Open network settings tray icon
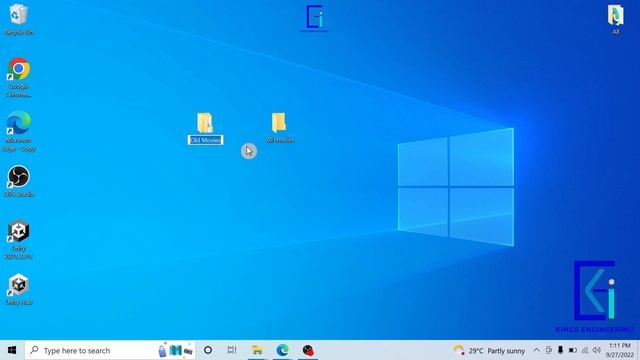The width and height of the screenshot is (640, 360). point(585,350)
